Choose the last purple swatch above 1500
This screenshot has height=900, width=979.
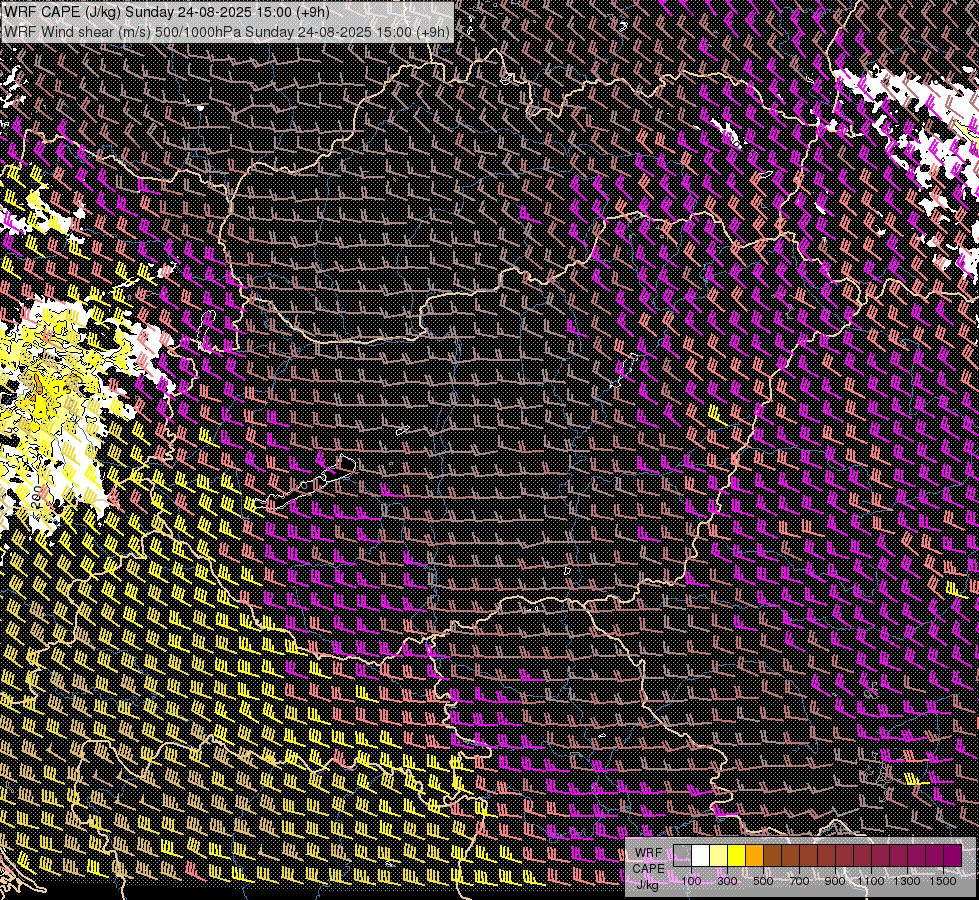[x=953, y=855]
